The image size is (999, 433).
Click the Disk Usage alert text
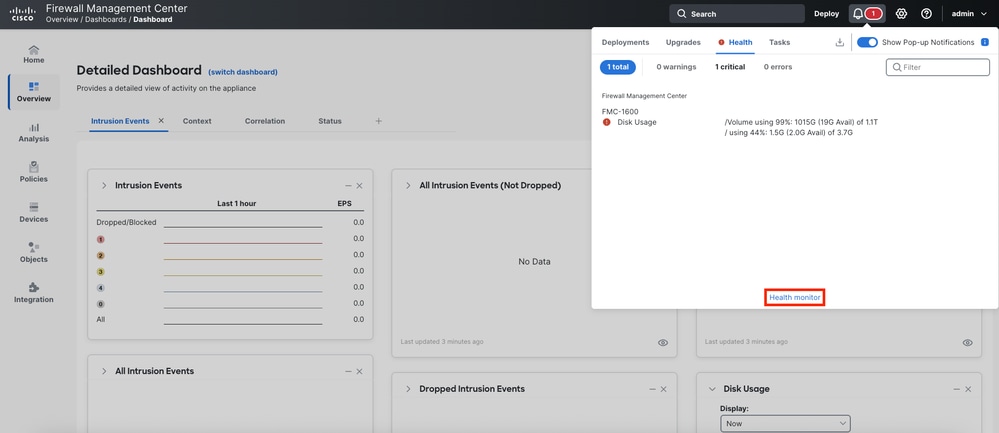pyautogui.click(x=636, y=122)
